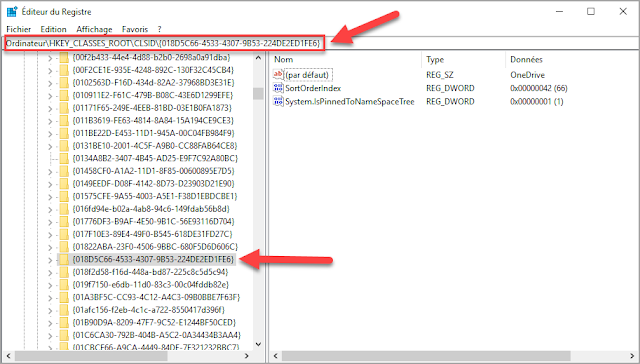The image size is (640, 364).
Task: Click the 0x00000001 (1) data value
Action: pos(536,102)
